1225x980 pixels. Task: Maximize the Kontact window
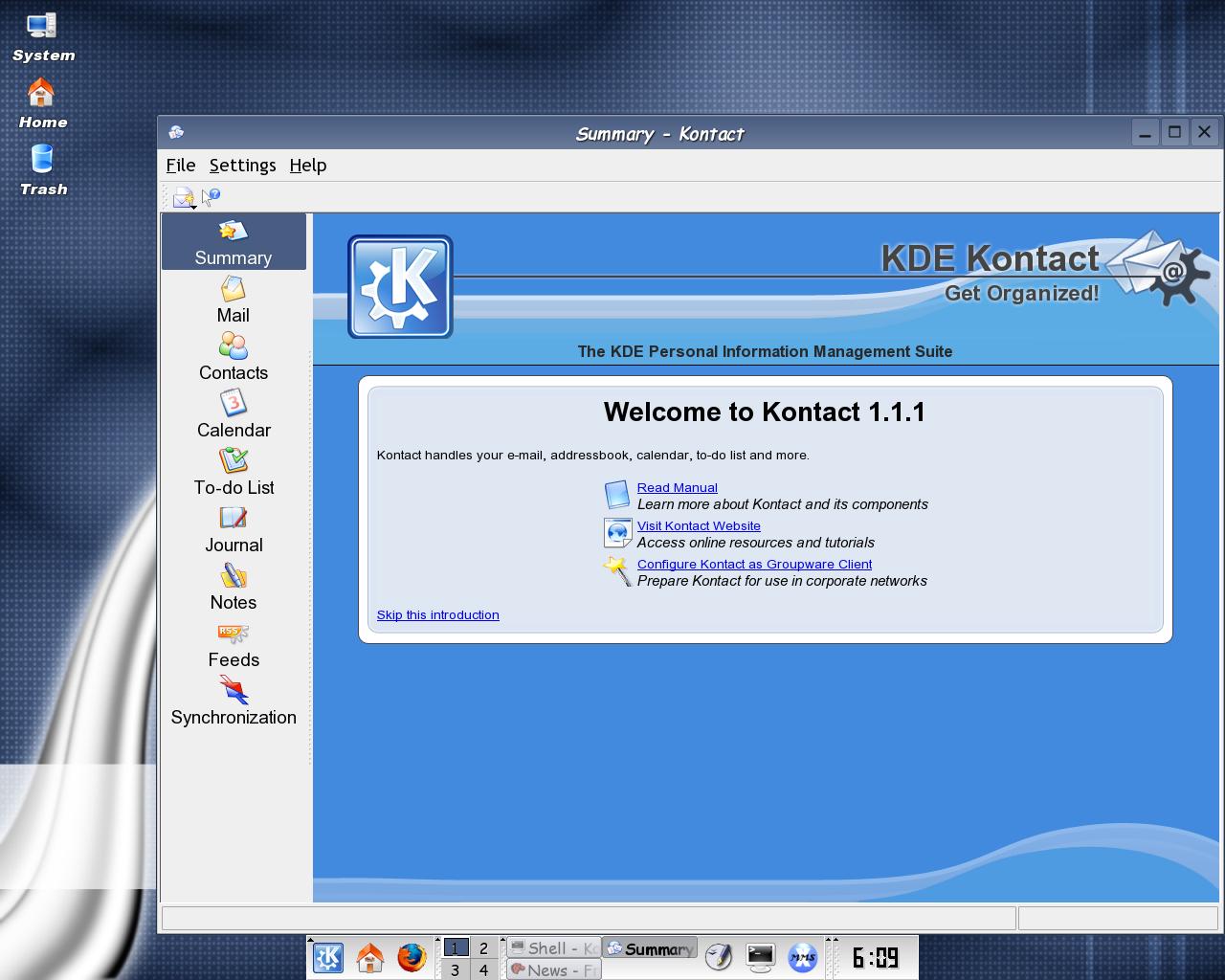click(1175, 132)
